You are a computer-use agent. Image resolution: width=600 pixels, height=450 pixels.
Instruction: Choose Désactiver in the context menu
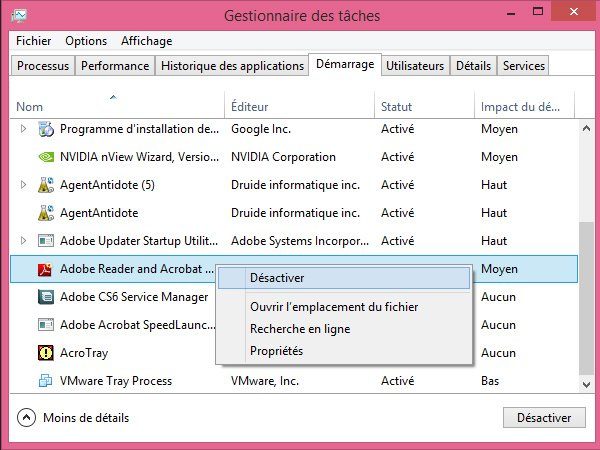point(344,278)
